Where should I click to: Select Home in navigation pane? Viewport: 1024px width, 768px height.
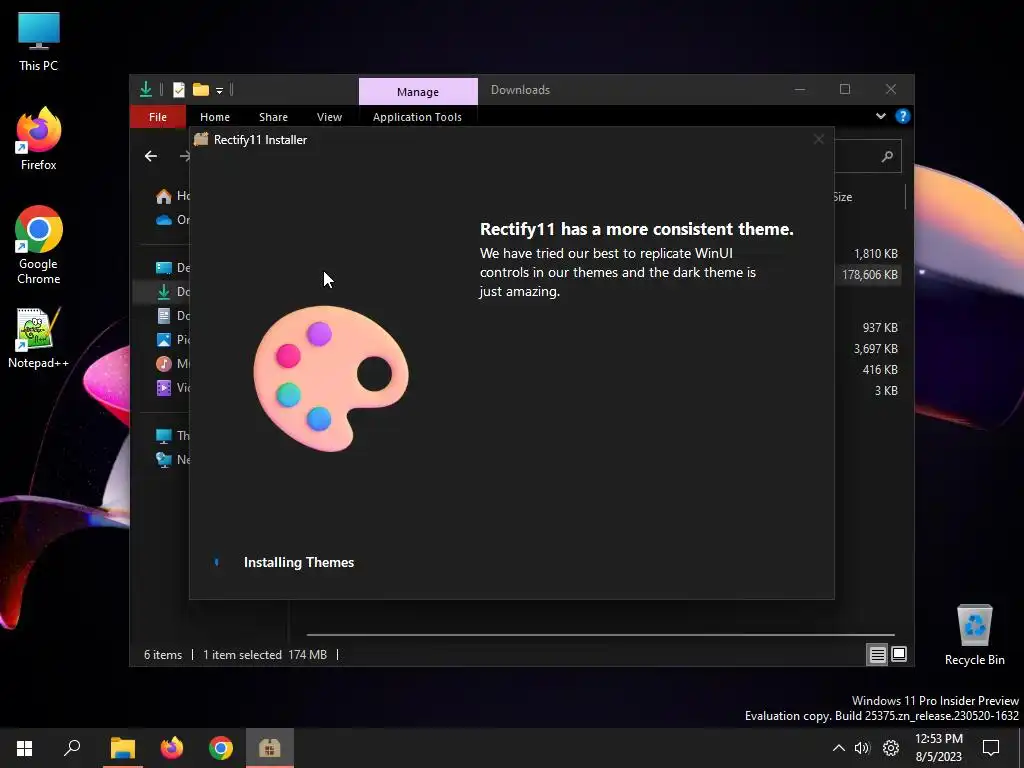coord(172,196)
